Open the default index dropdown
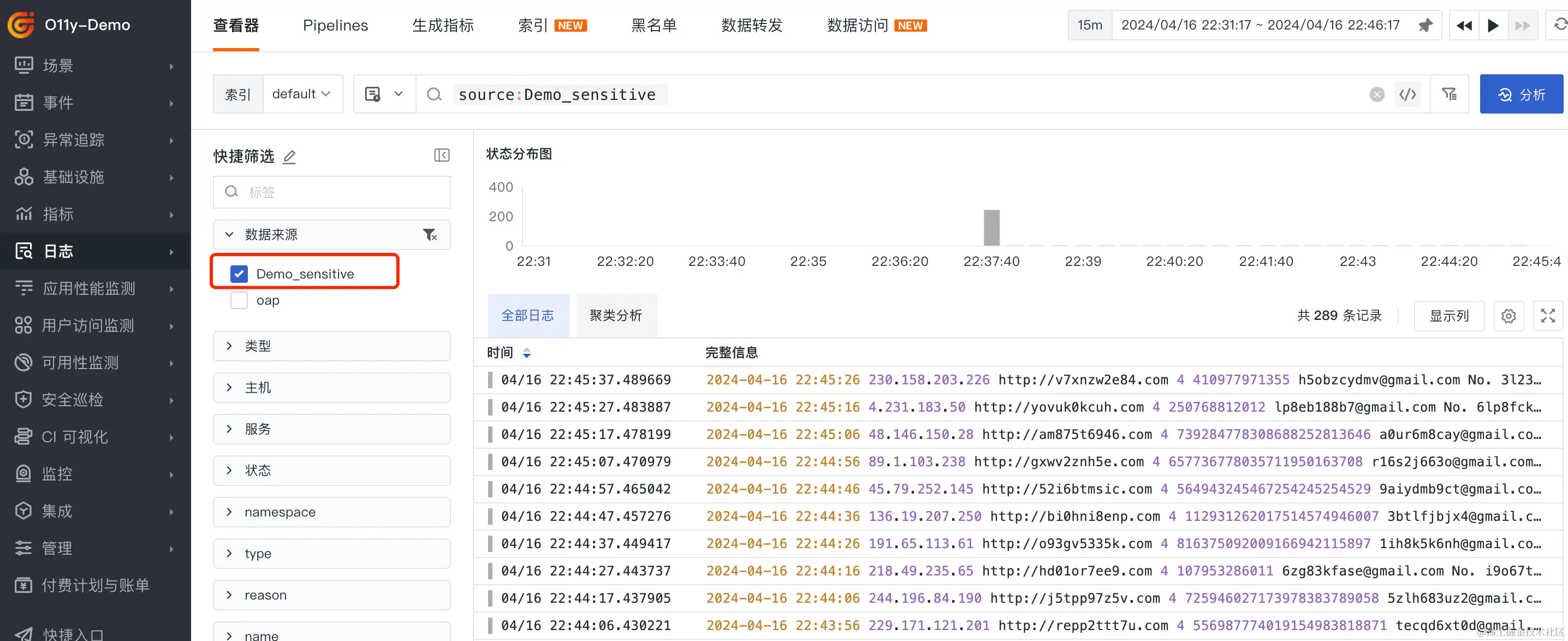The width and height of the screenshot is (1568, 641). pos(302,94)
